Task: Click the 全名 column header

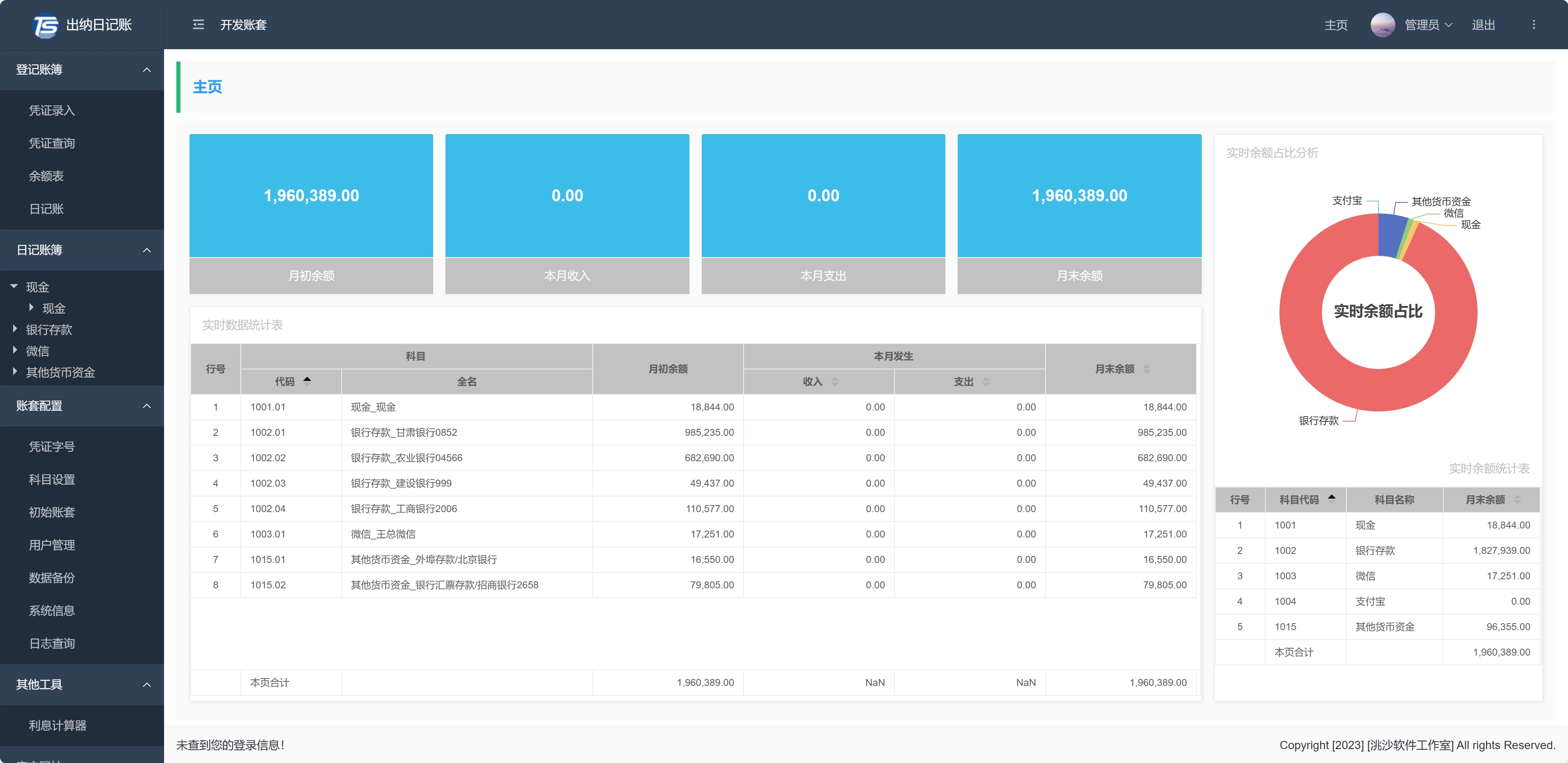Action: click(467, 381)
